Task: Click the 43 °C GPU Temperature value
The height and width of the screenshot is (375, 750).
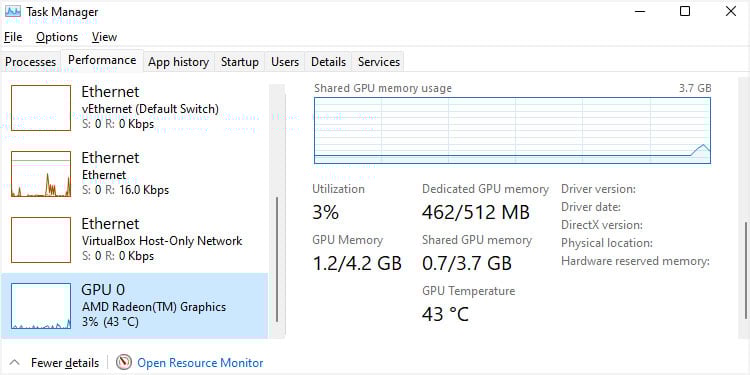Action: click(x=445, y=314)
